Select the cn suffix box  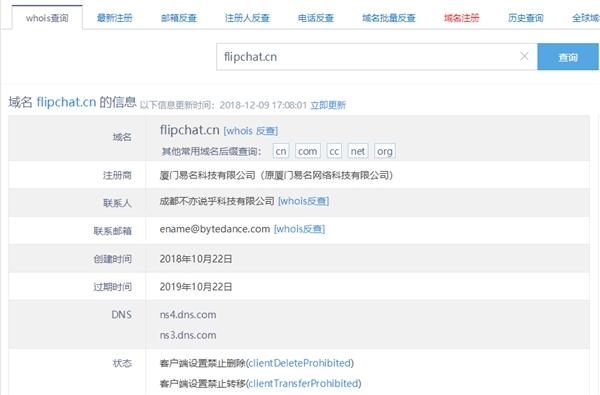(281, 151)
